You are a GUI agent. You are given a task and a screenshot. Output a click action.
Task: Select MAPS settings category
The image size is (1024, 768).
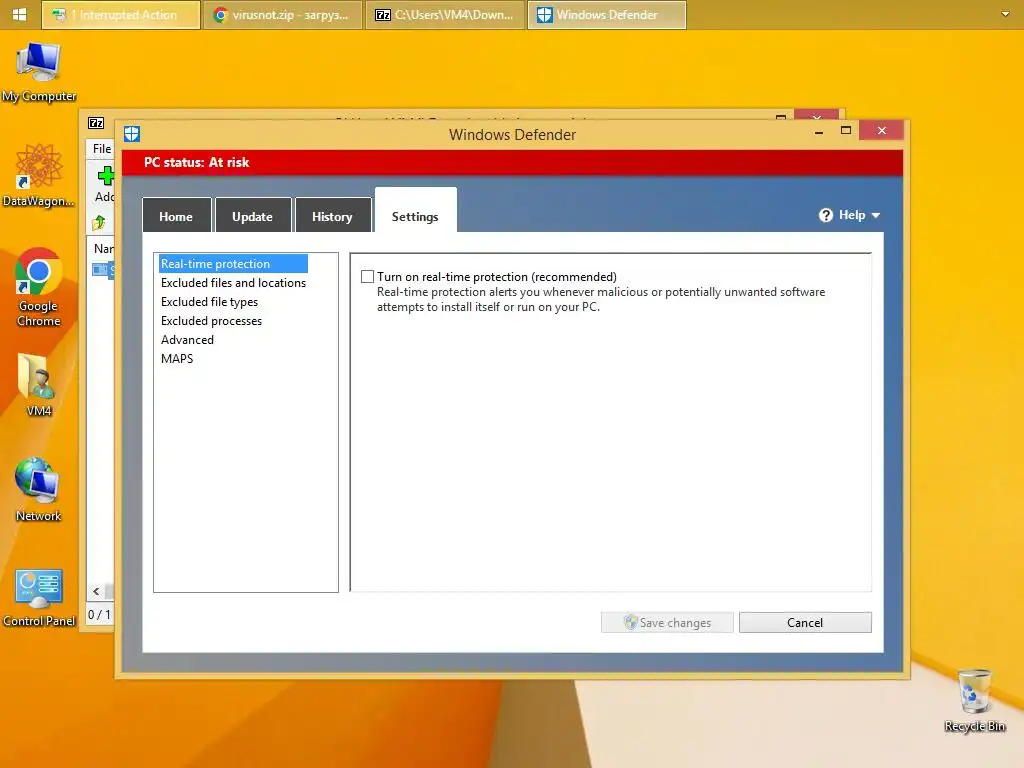coord(177,359)
